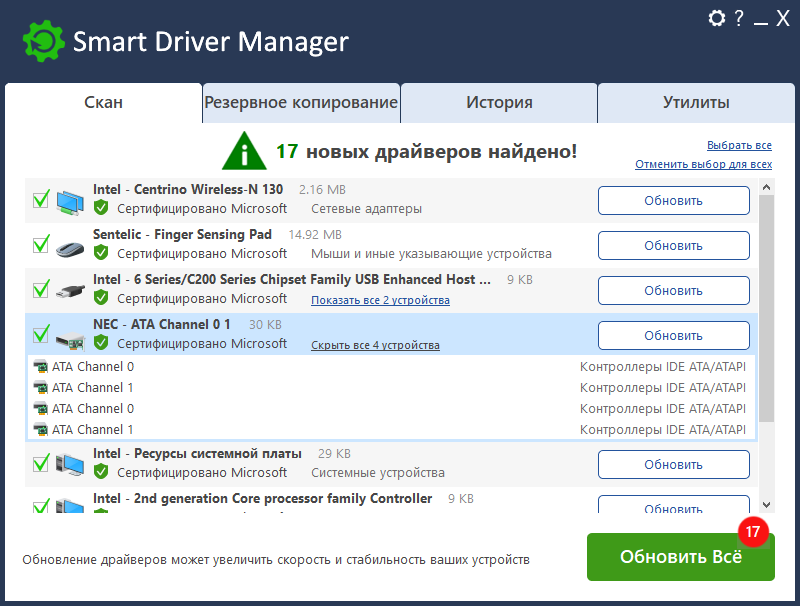The image size is (800, 606).
Task: Open the История tab
Action: point(499,103)
